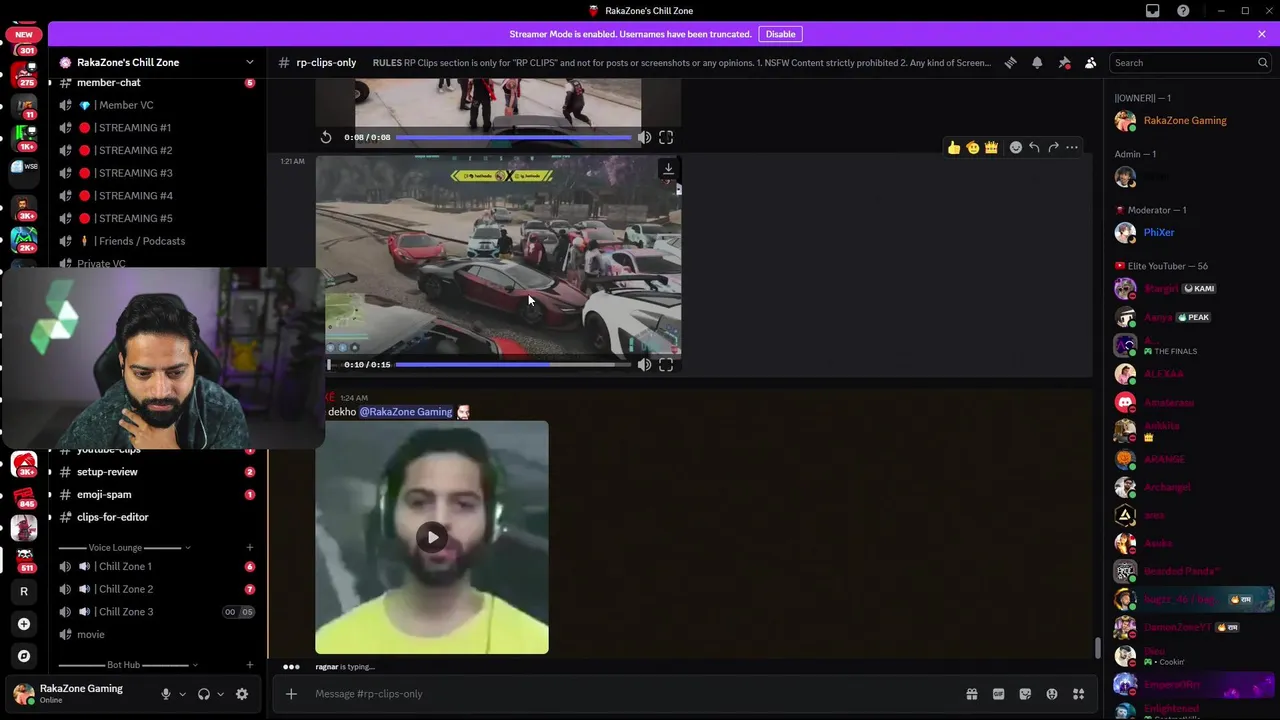Fullscreen the 0:15 car video
The width and height of the screenshot is (1280, 720).
click(666, 365)
